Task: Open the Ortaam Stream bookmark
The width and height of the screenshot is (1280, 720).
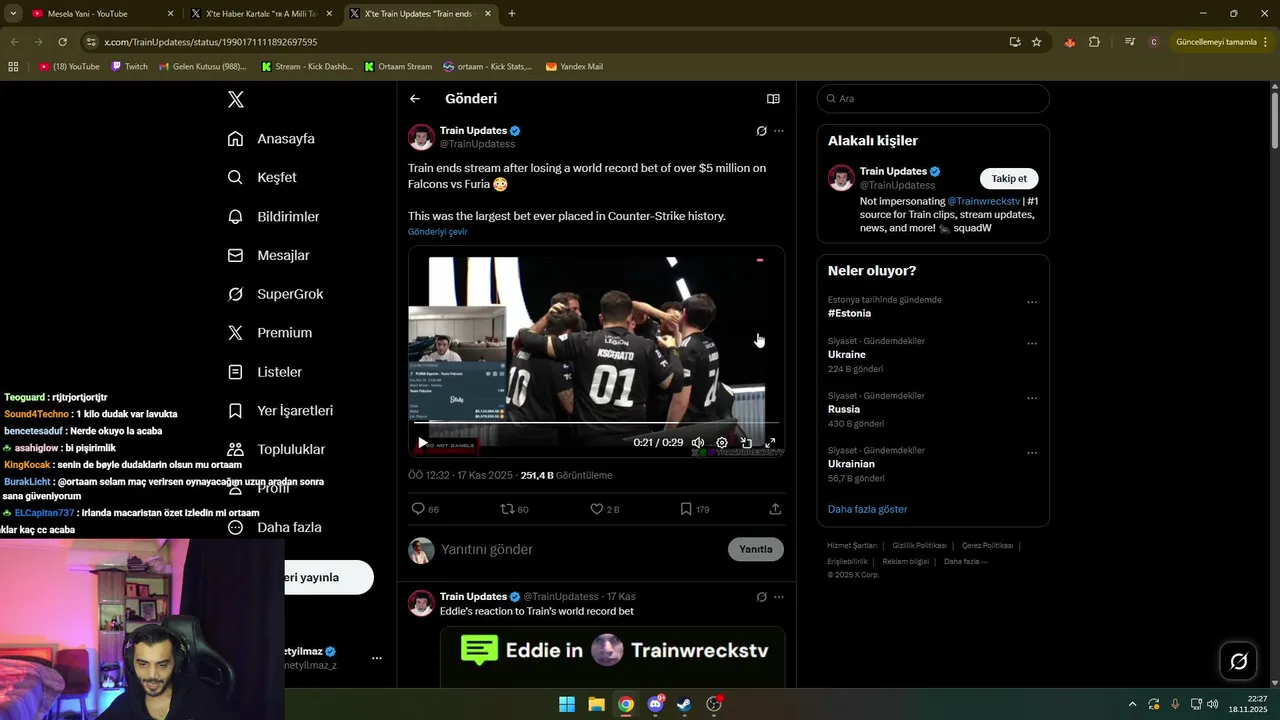Action: pyautogui.click(x=398, y=67)
